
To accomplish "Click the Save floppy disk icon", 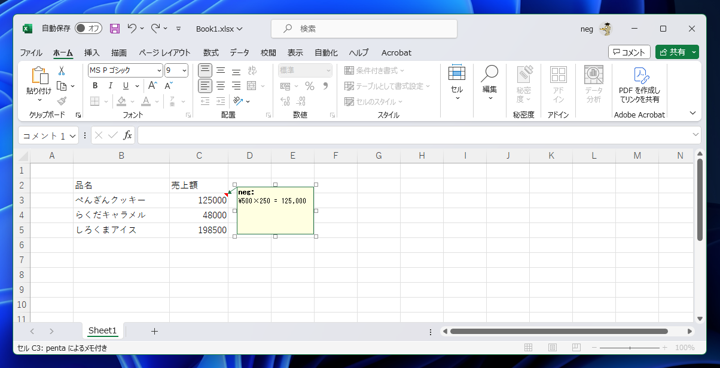I will (114, 28).
